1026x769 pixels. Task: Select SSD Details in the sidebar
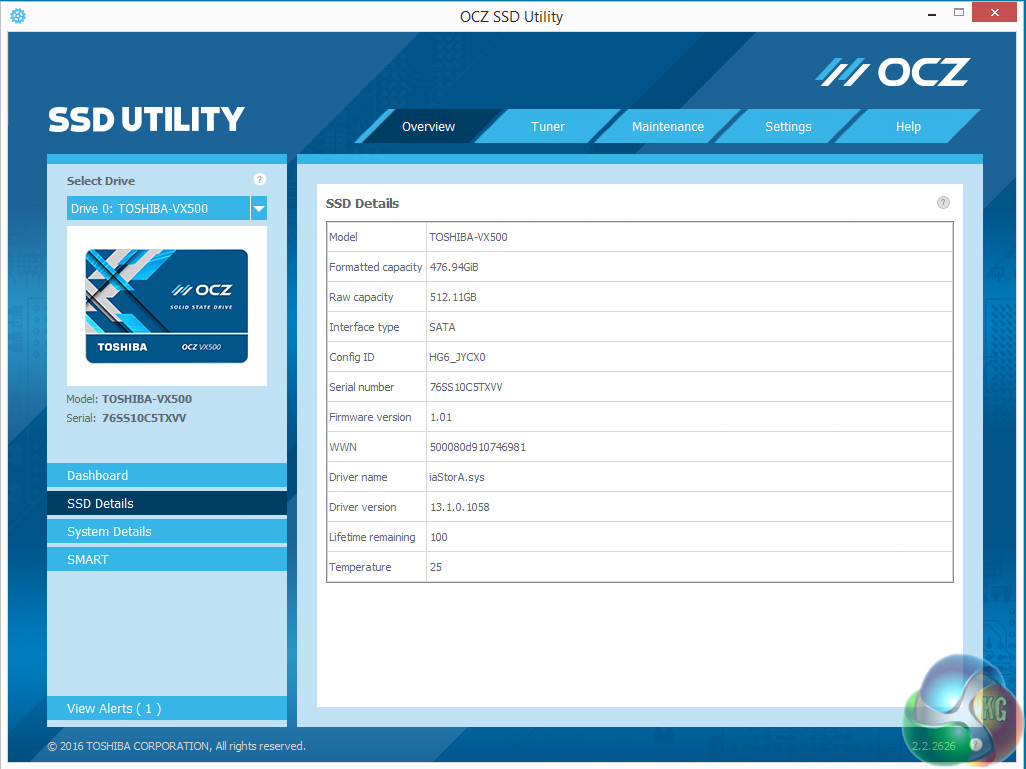coord(166,504)
